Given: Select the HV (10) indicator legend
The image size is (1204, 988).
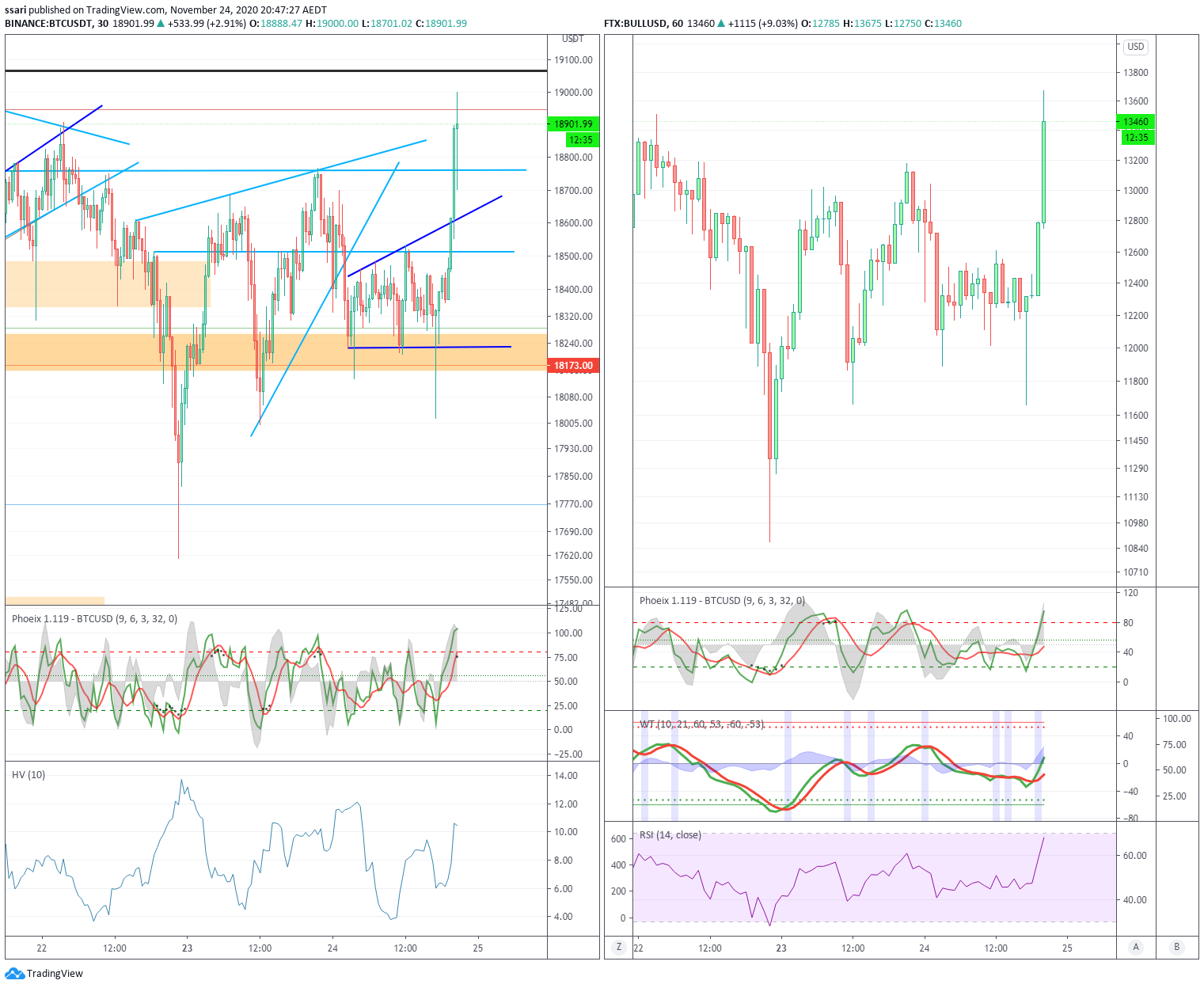Looking at the screenshot, I should click(28, 775).
